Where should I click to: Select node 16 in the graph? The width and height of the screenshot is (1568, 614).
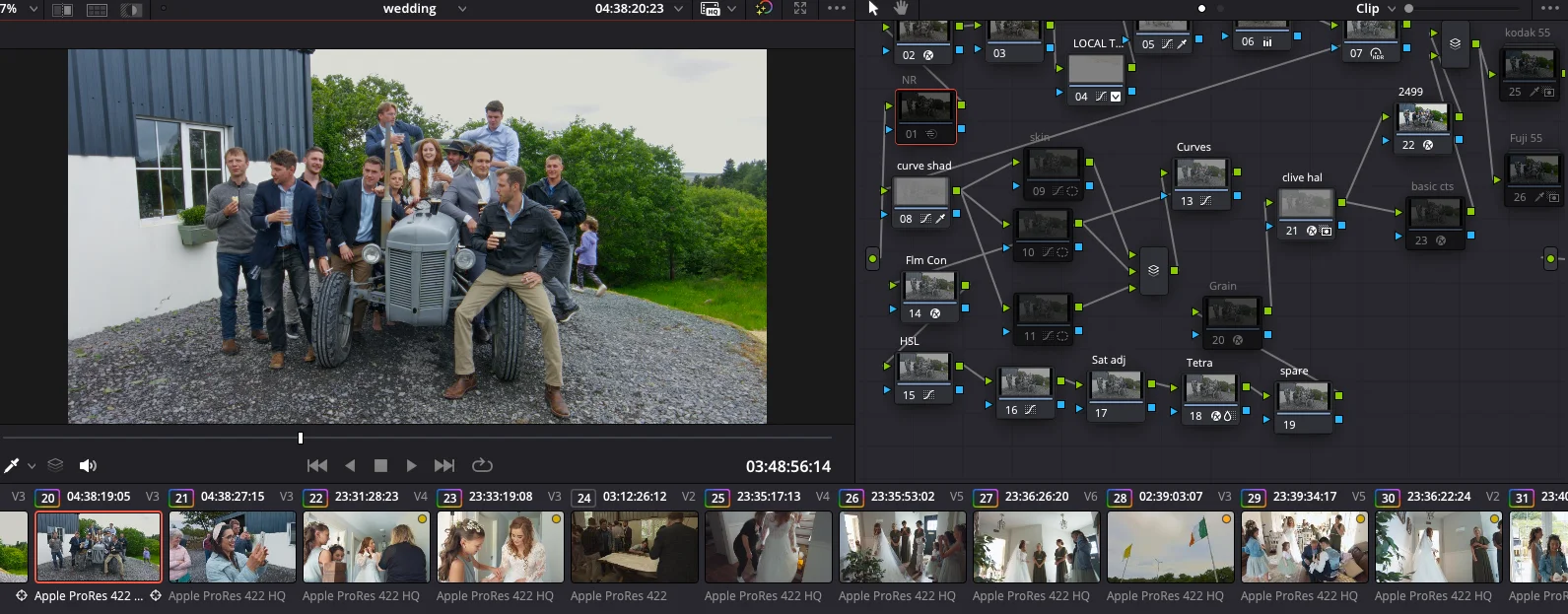[x=1025, y=392]
